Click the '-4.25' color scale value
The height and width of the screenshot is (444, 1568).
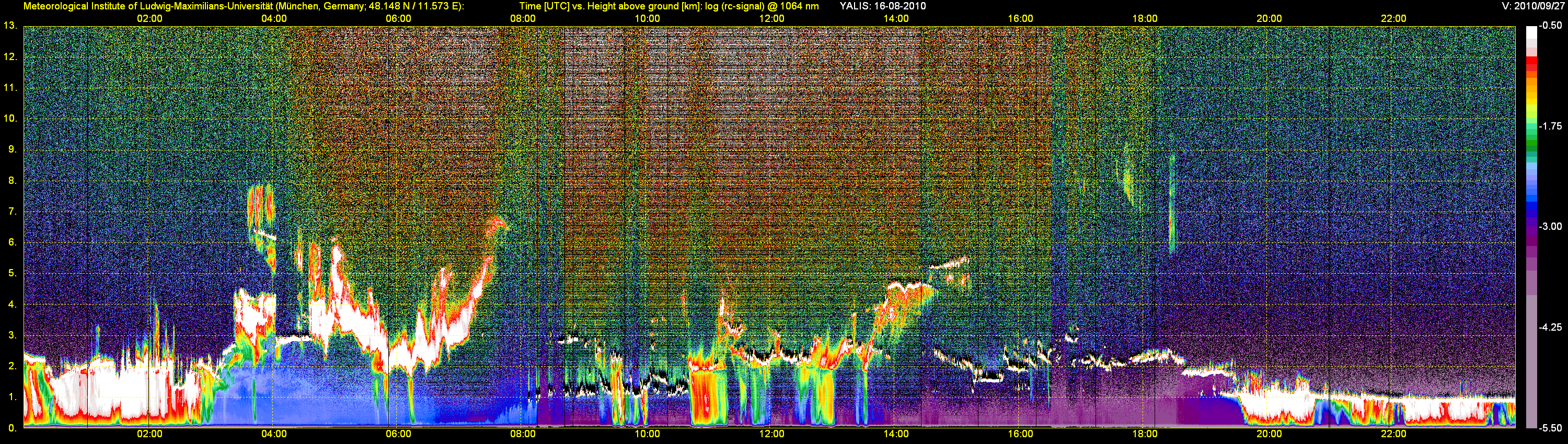click(1550, 327)
